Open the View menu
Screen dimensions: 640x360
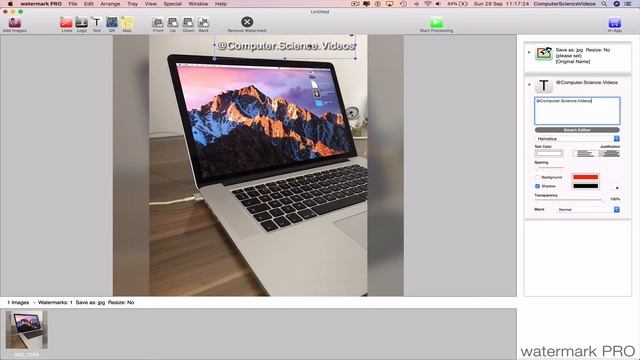click(x=151, y=4)
